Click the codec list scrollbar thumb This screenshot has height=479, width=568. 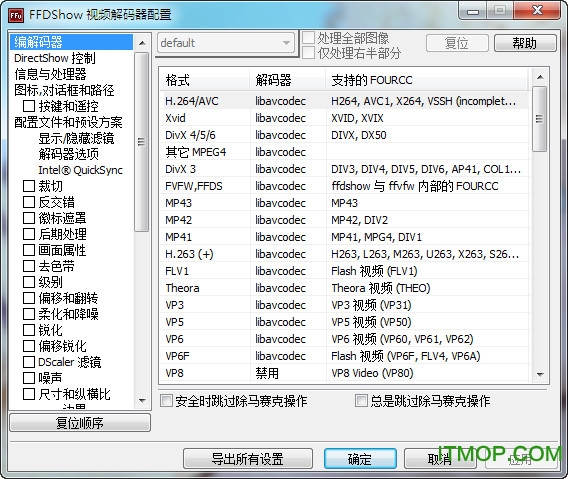point(540,119)
